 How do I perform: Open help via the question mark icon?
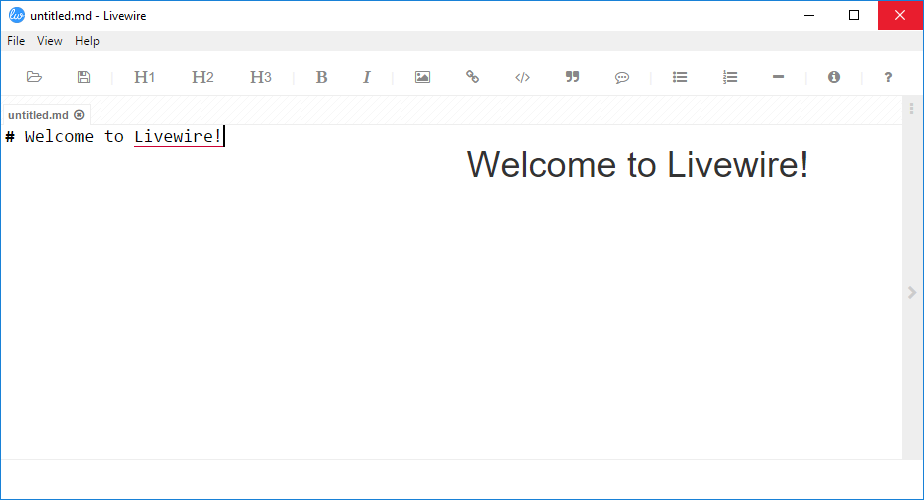888,77
